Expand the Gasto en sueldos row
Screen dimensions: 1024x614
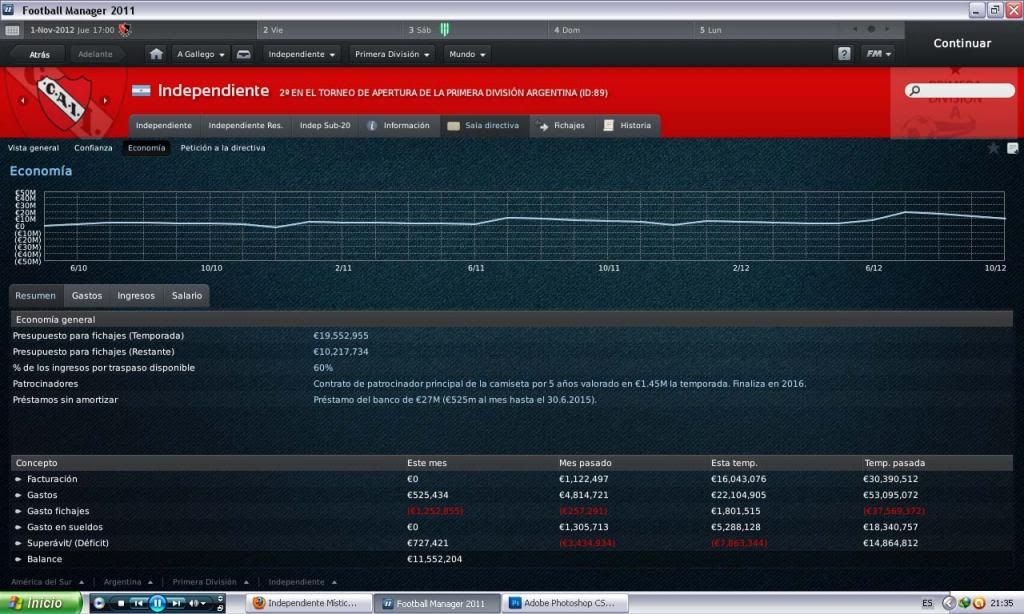(18, 527)
